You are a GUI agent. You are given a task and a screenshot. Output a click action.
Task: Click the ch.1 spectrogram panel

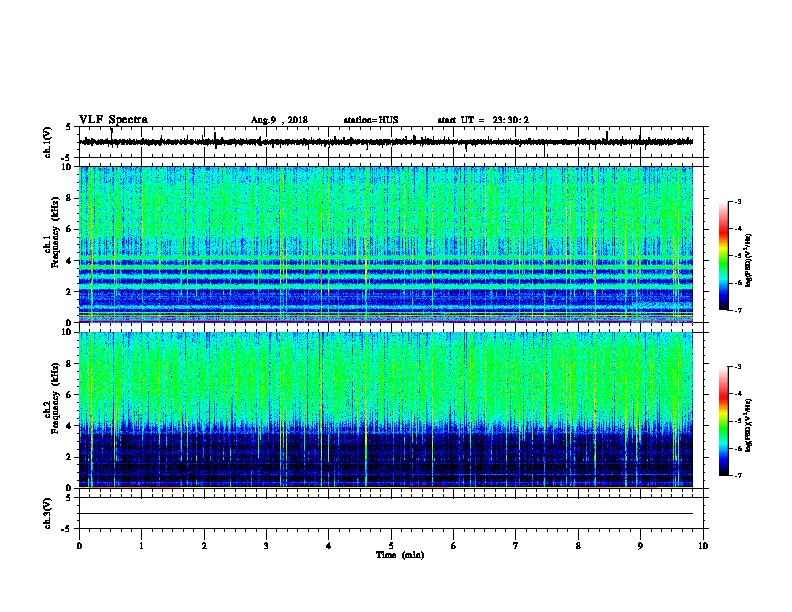click(386, 244)
